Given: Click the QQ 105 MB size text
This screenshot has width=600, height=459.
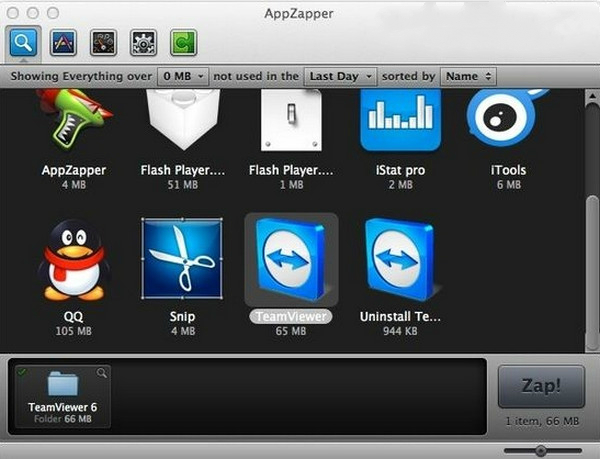Looking at the screenshot, I should tap(73, 331).
